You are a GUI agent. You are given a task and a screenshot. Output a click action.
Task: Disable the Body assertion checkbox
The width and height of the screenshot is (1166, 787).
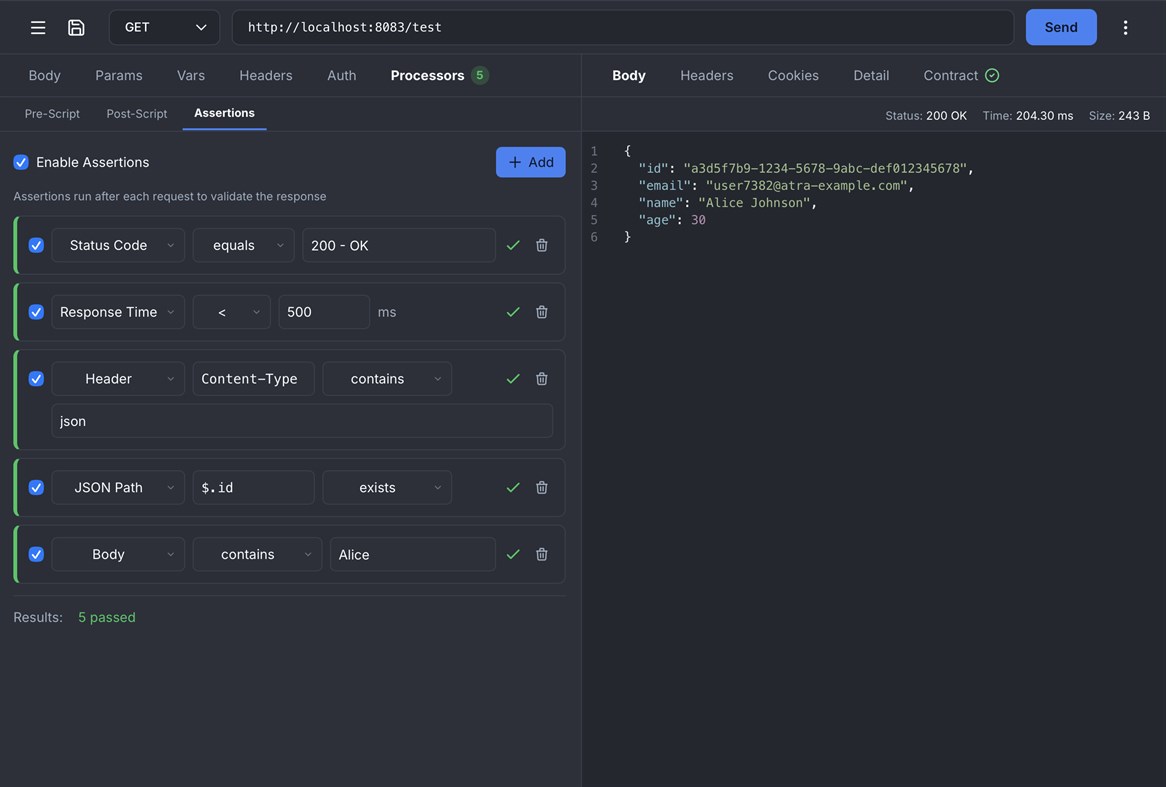click(36, 555)
